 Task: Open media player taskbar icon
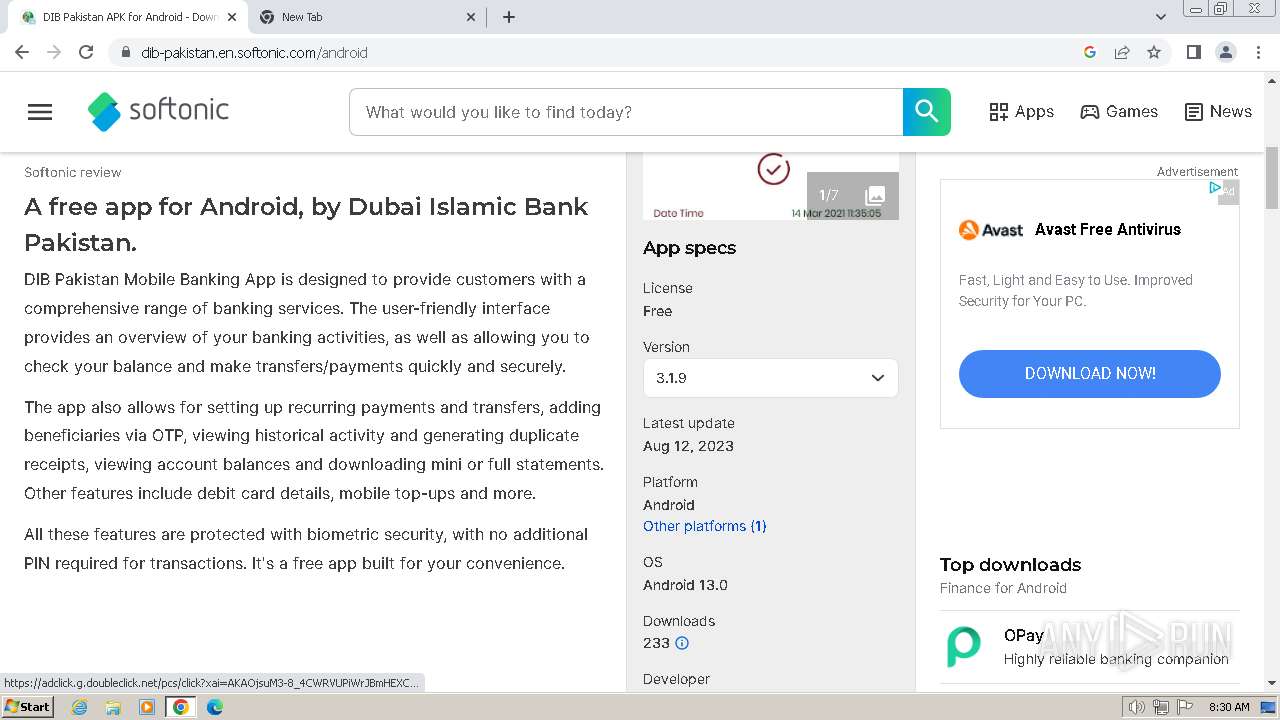coord(147,707)
